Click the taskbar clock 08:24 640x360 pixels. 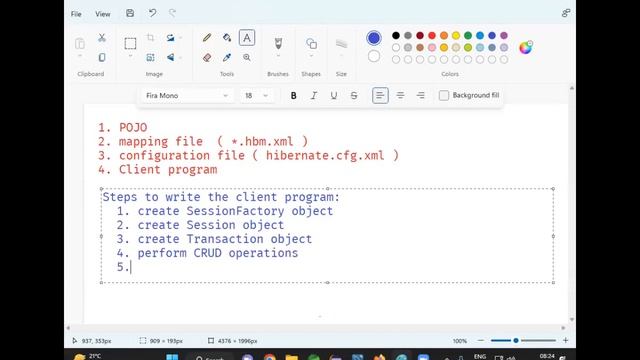pyautogui.click(x=547, y=356)
